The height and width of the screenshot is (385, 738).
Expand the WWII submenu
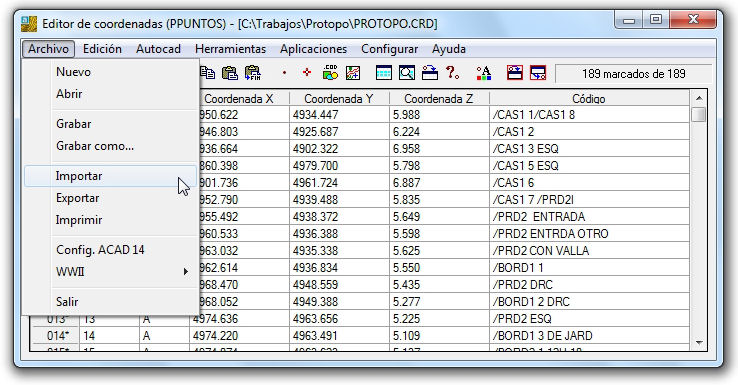(111, 272)
